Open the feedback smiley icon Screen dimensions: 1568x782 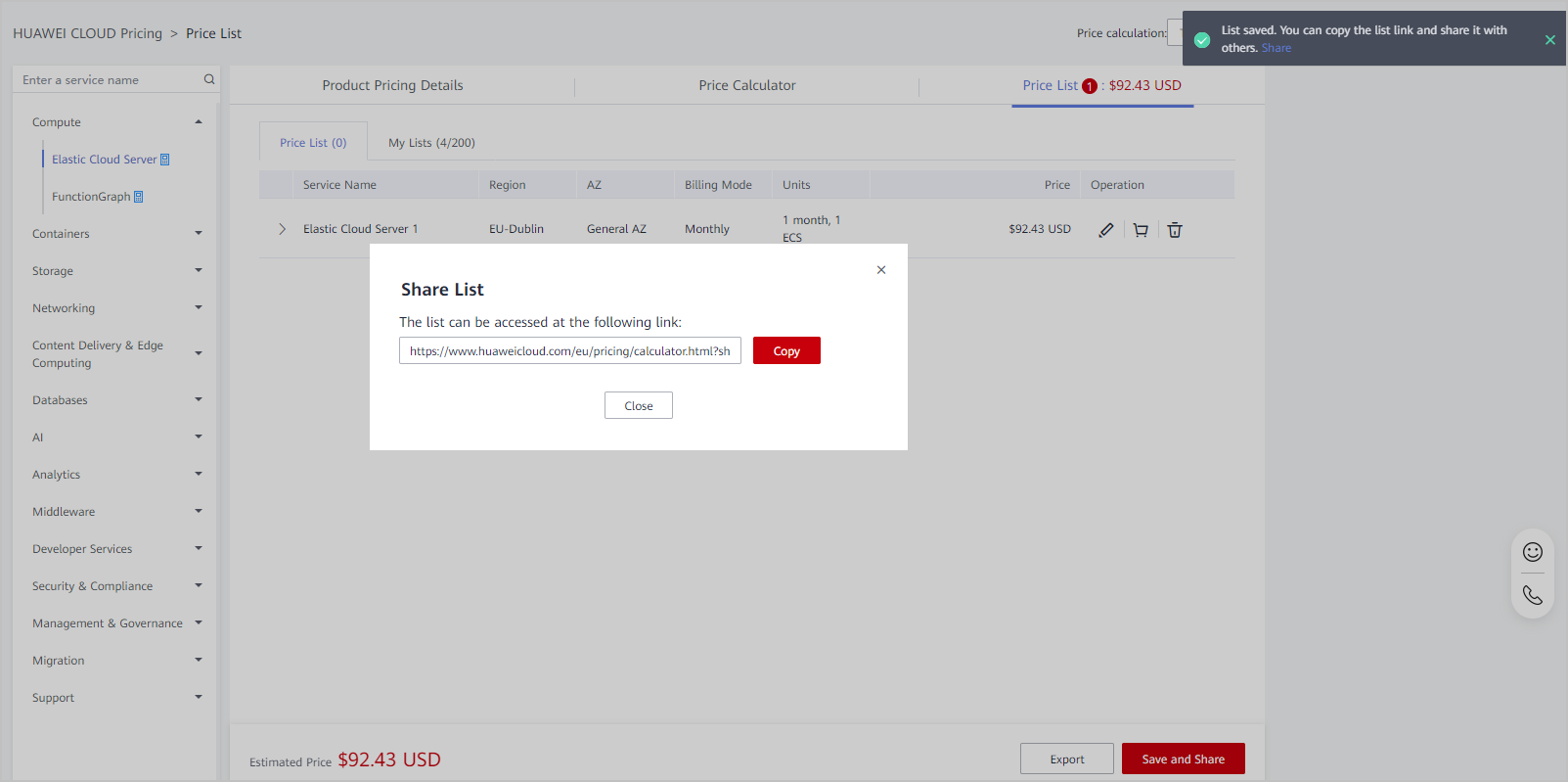tap(1533, 552)
